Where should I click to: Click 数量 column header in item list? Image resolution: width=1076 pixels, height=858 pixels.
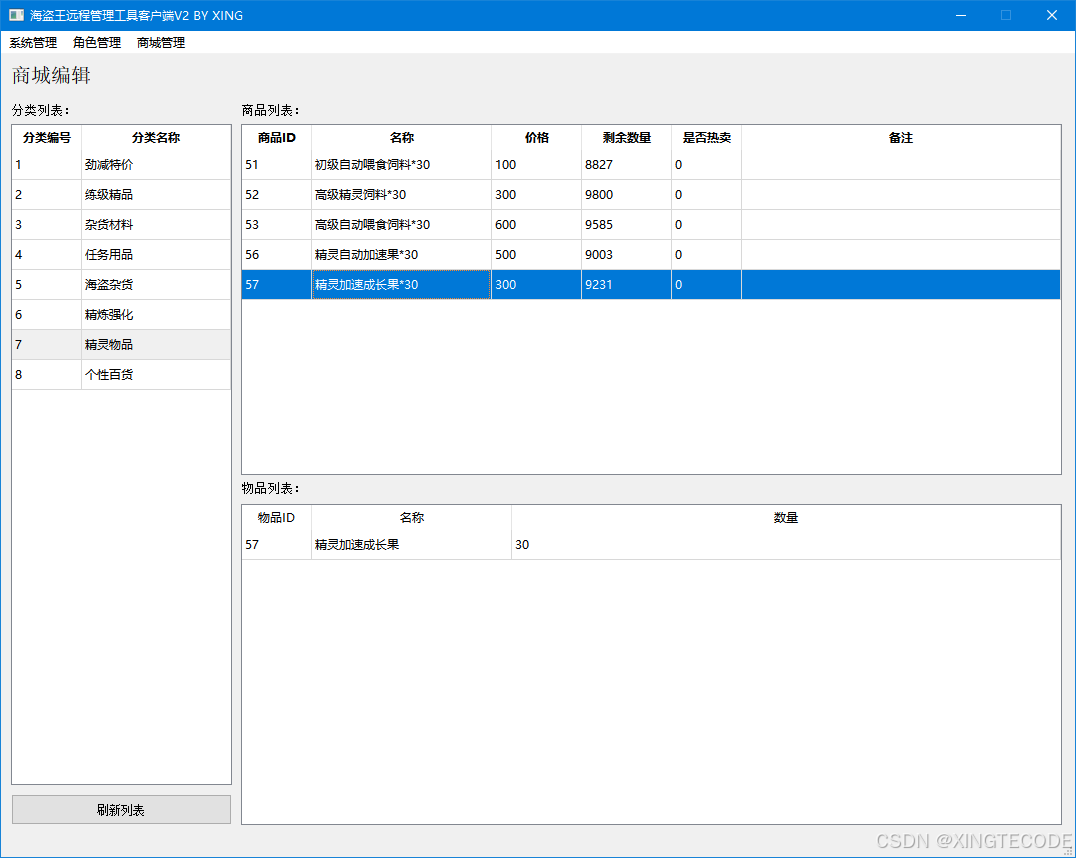click(786, 518)
